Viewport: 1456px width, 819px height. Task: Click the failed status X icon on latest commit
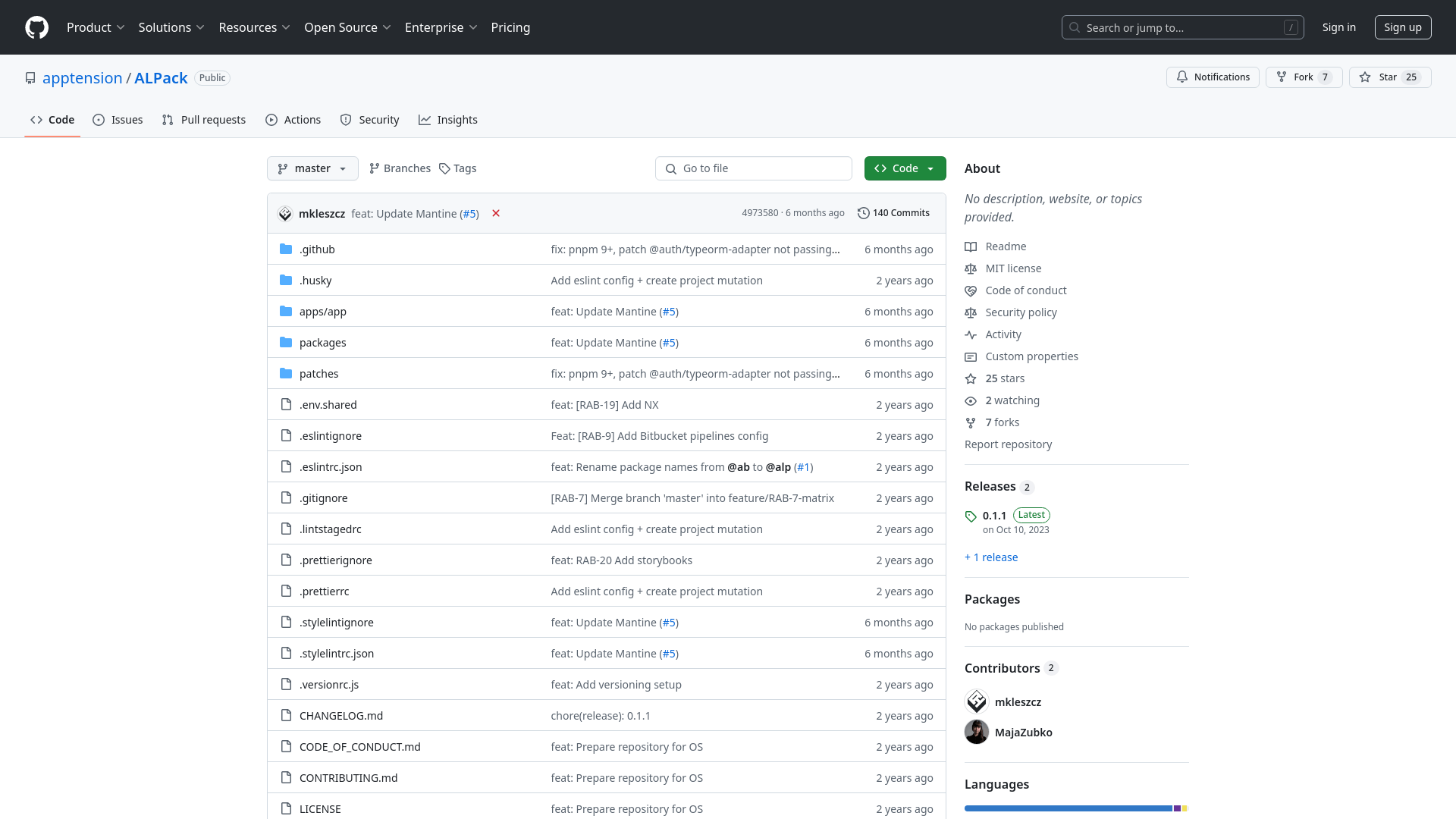point(496,214)
